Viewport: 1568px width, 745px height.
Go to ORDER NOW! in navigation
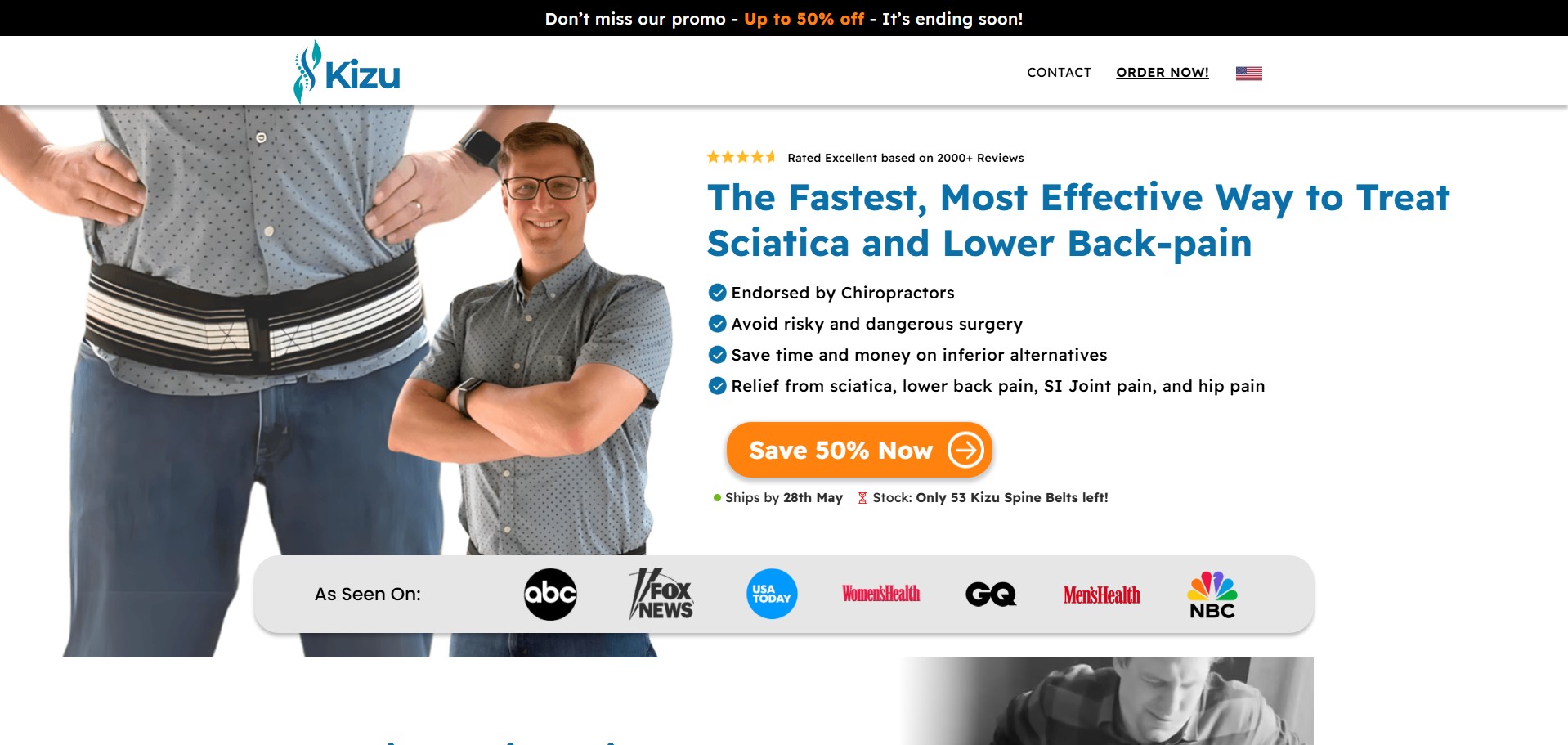1163,72
